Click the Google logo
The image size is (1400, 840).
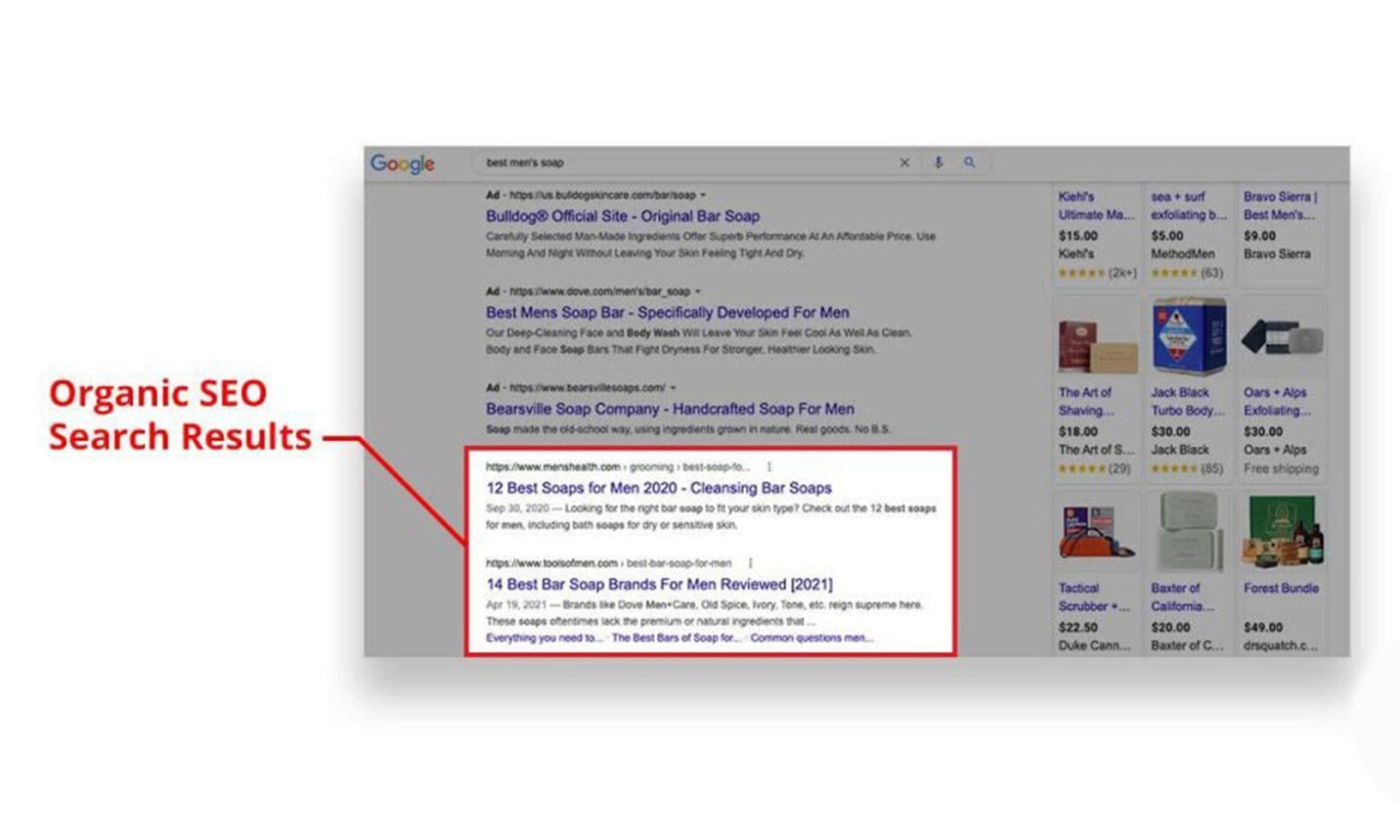403,164
